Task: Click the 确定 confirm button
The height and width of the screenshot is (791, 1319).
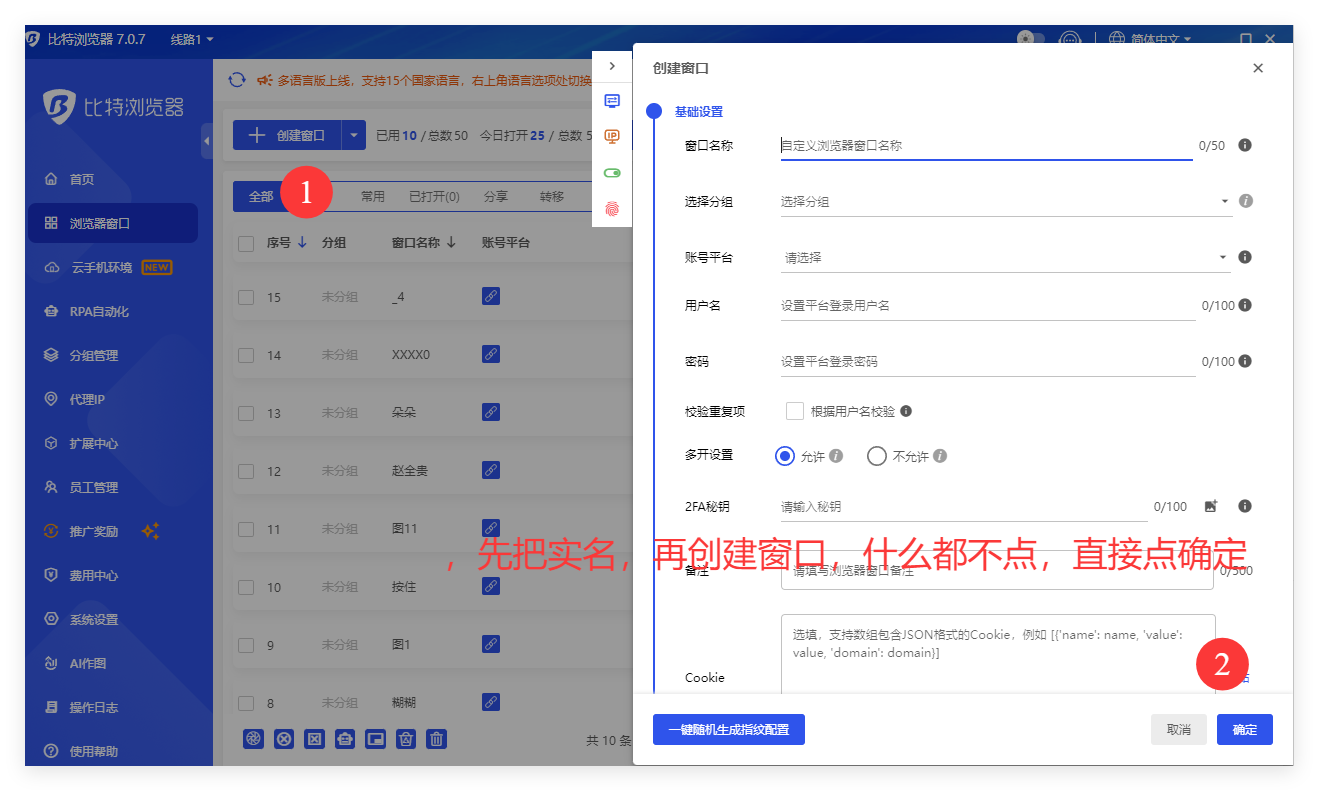Action: click(1244, 729)
